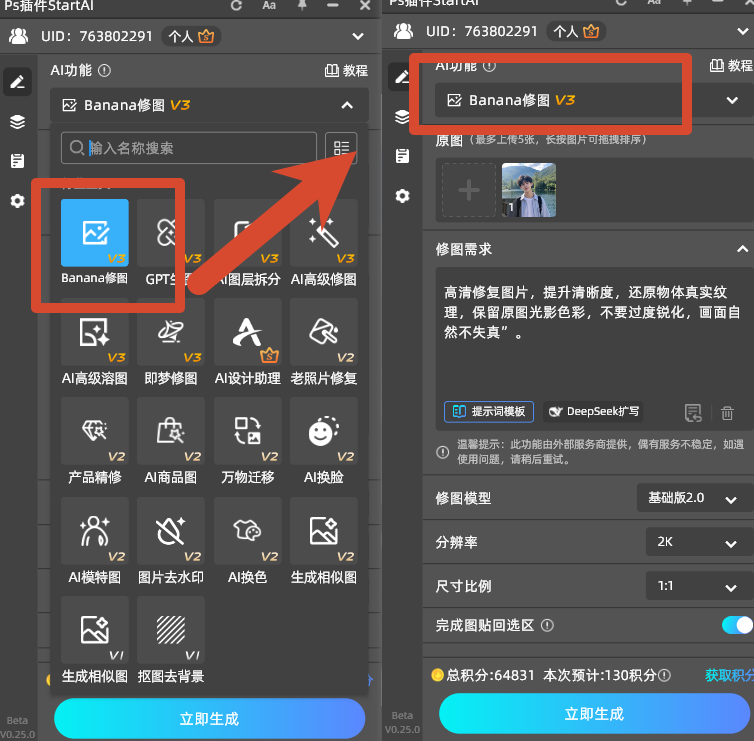Image resolution: width=754 pixels, height=741 pixels.
Task: Expand the UID account chevron in right panel
Action: tap(742, 32)
